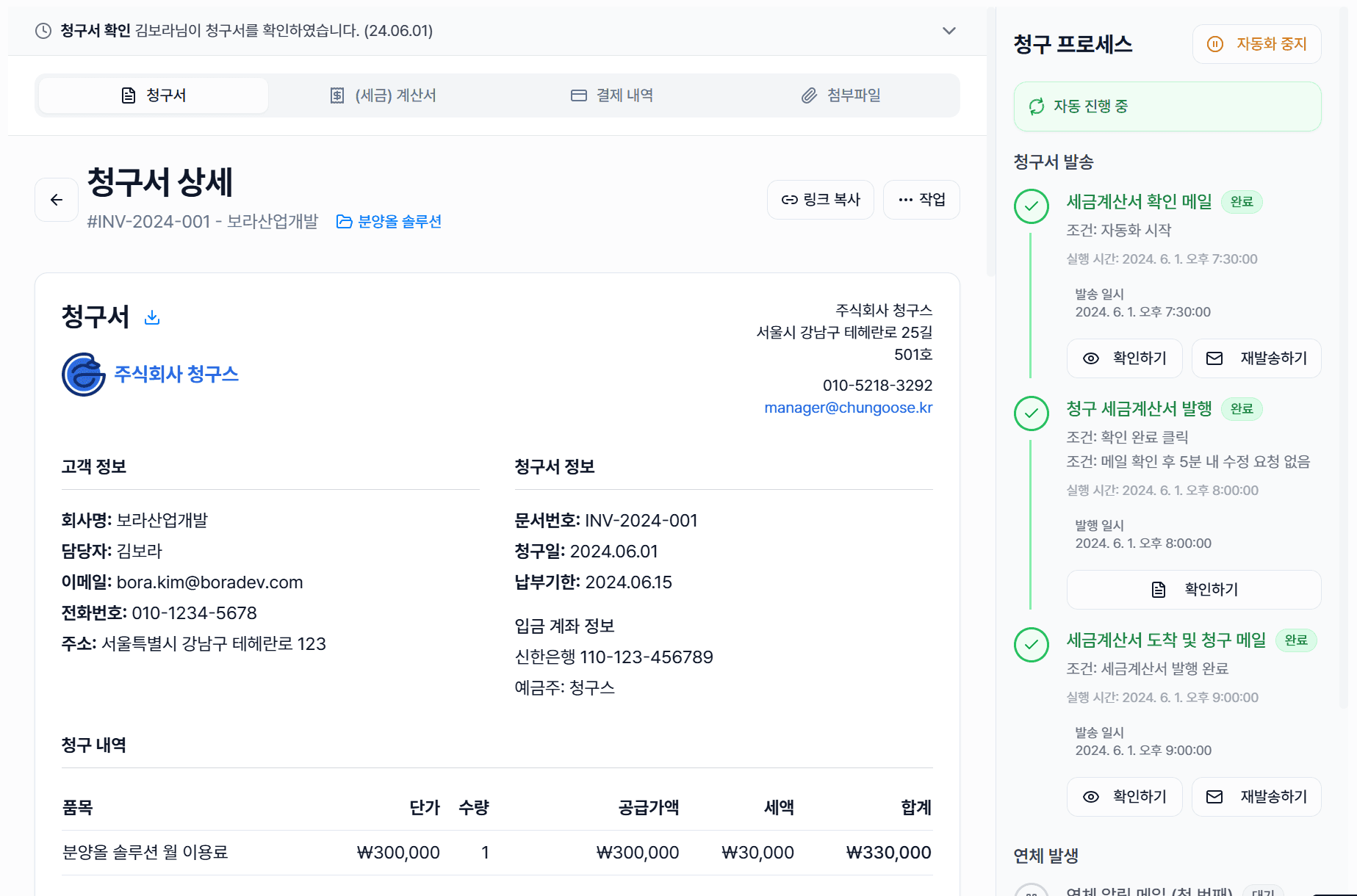Open the 첨부파일 tab

(841, 95)
